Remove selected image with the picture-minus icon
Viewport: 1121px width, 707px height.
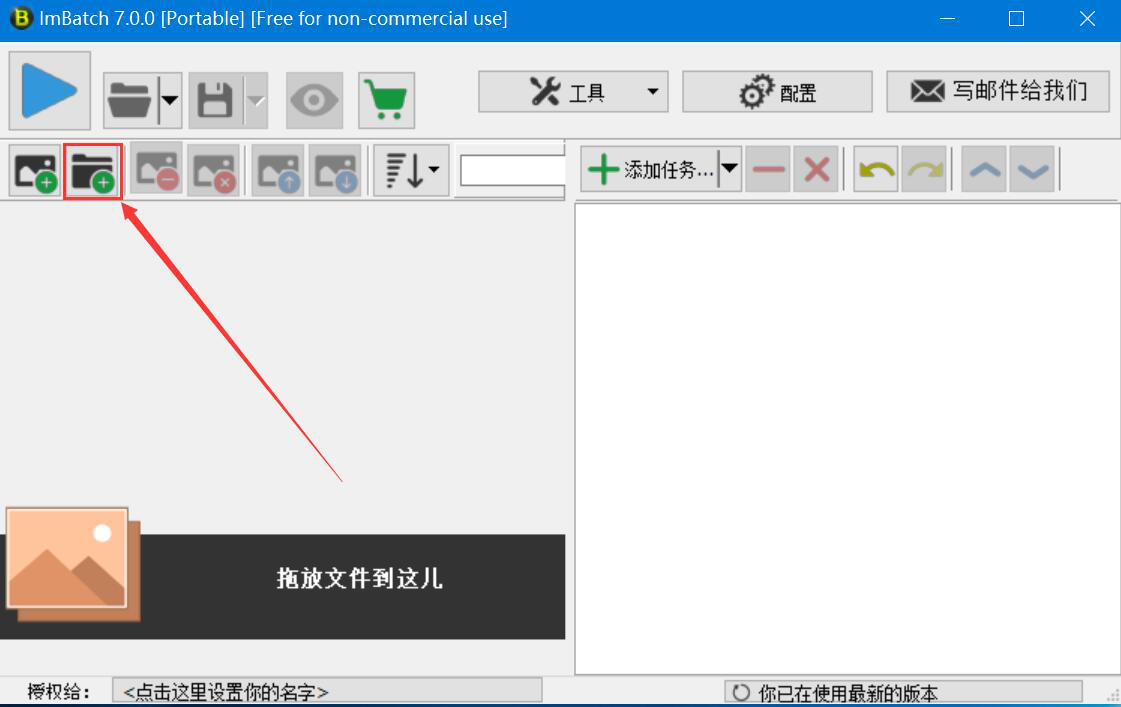157,171
